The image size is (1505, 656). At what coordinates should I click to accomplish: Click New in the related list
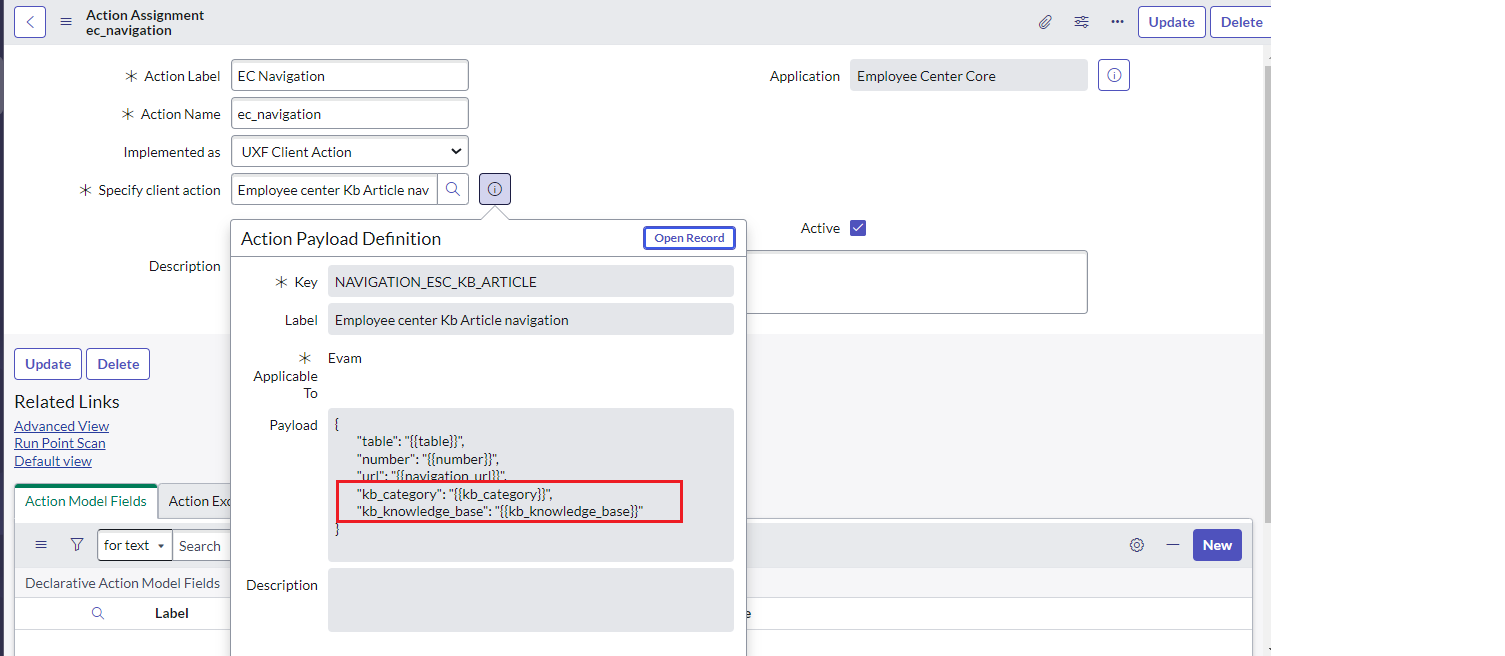click(x=1217, y=545)
